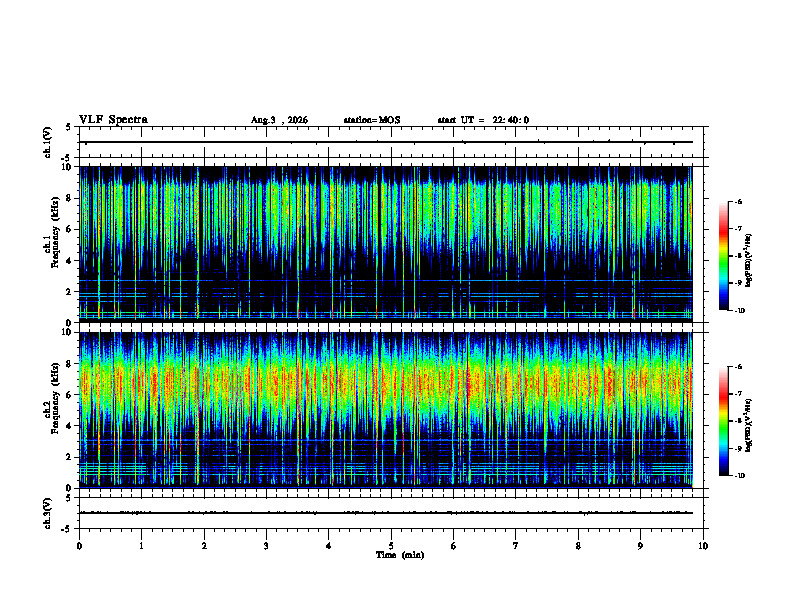
Task: Click the ch.1 "Frequency (kHz)" axis label
Action: [x=55, y=232]
